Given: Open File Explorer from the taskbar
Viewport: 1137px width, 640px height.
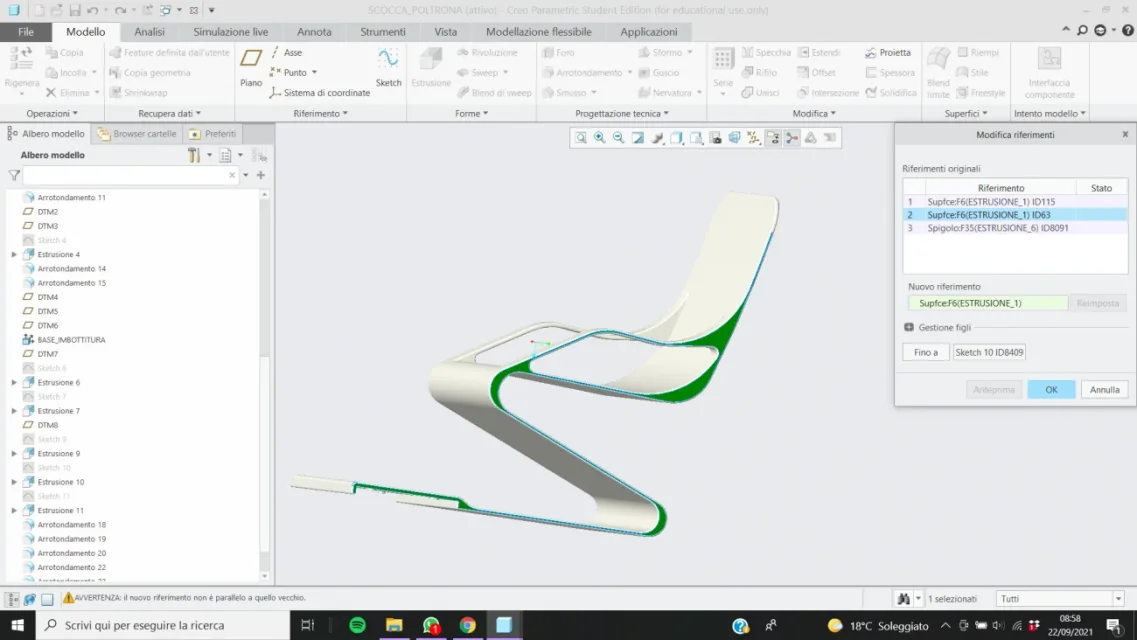Looking at the screenshot, I should coord(394,625).
